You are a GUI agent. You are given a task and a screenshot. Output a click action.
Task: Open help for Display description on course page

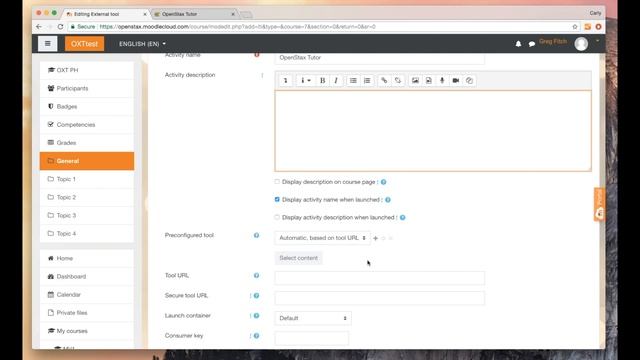point(384,182)
